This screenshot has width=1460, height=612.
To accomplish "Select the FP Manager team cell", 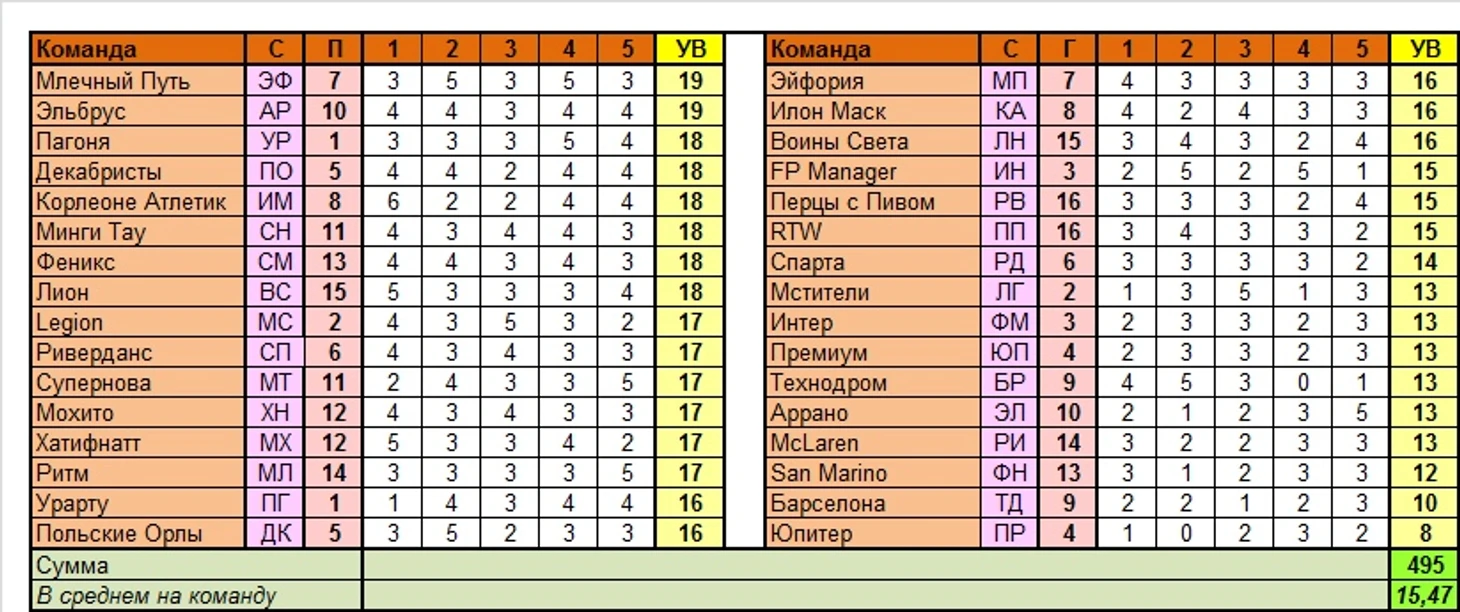I will click(x=873, y=172).
